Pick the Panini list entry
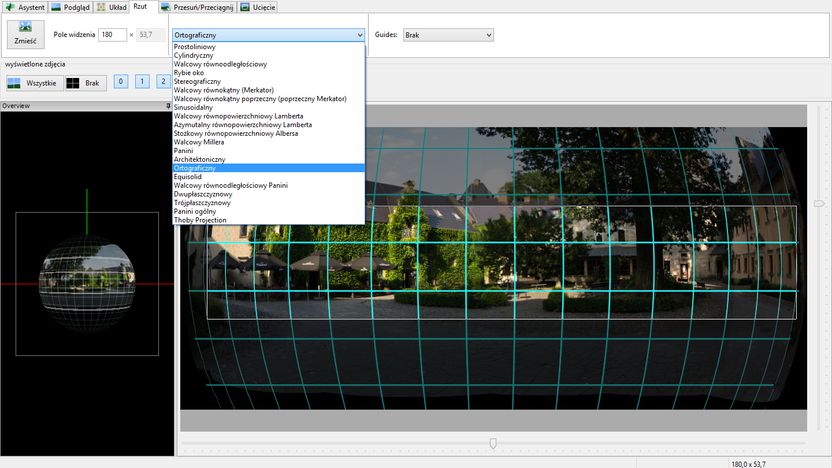This screenshot has width=832, height=468. tap(268, 151)
